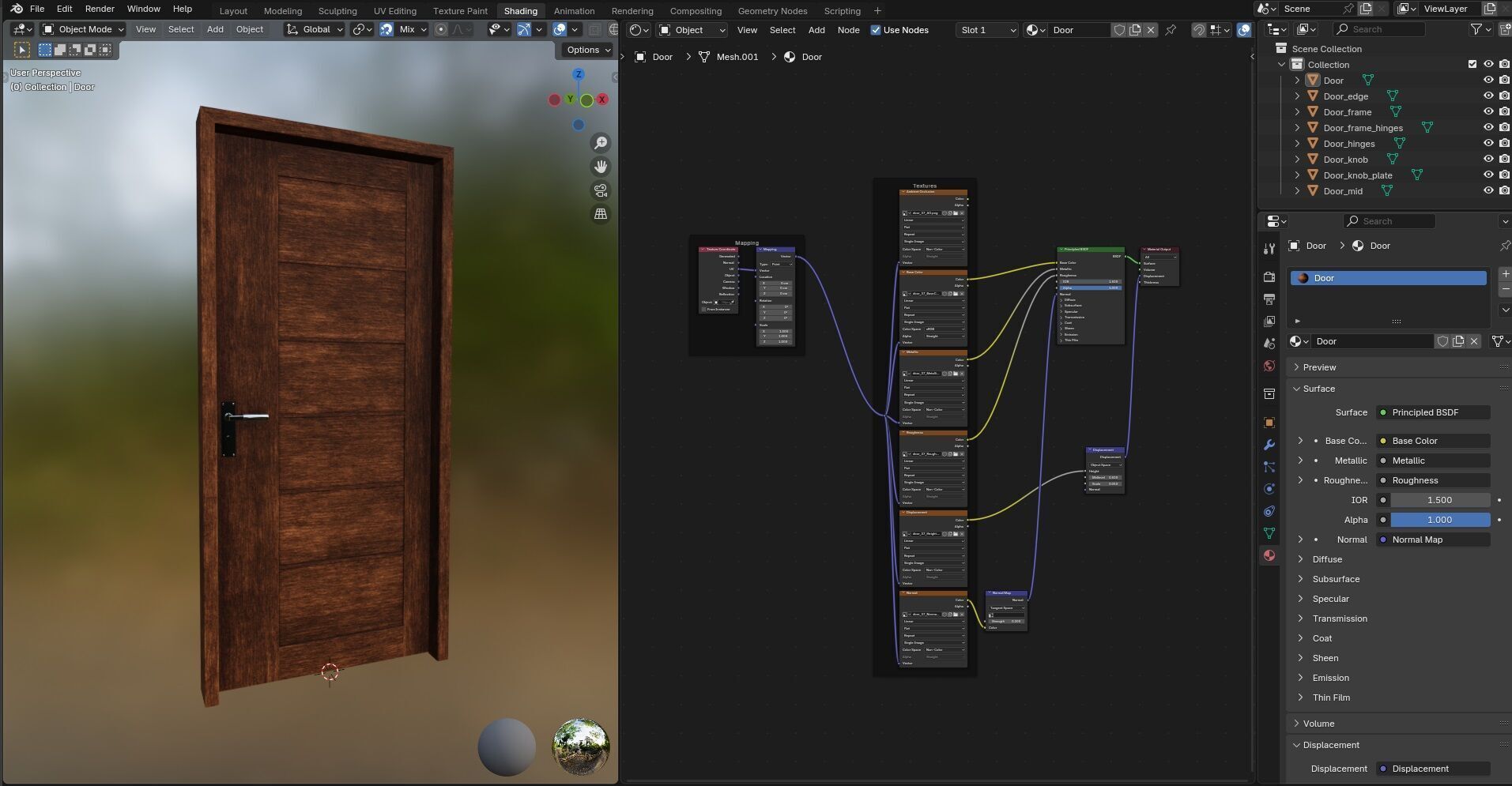Image resolution: width=1512 pixels, height=786 pixels.
Task: Expand Door_frame_hinges in outliner
Action: click(x=1297, y=128)
